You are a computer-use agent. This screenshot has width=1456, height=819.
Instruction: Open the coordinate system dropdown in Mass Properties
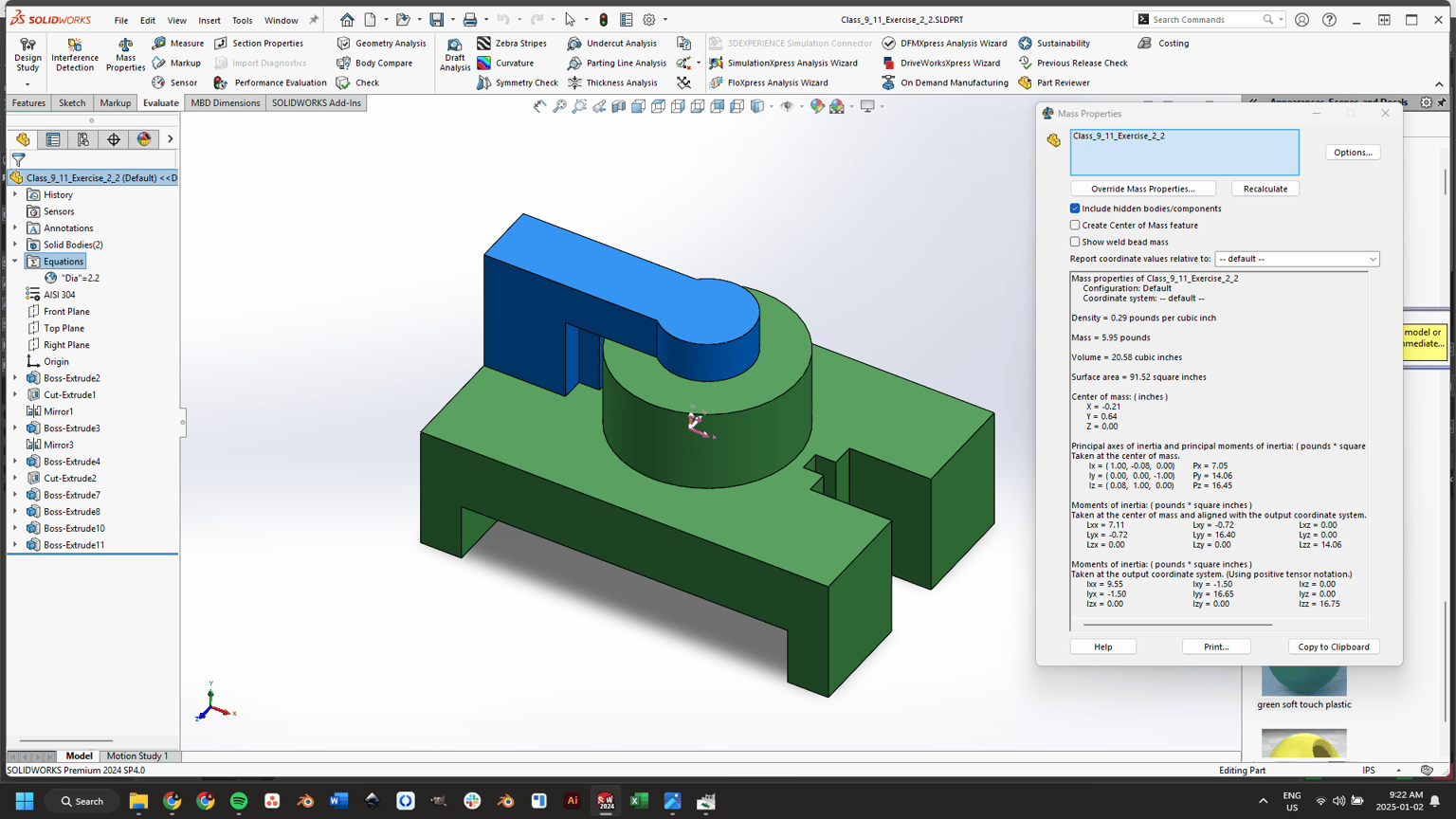coord(1297,259)
